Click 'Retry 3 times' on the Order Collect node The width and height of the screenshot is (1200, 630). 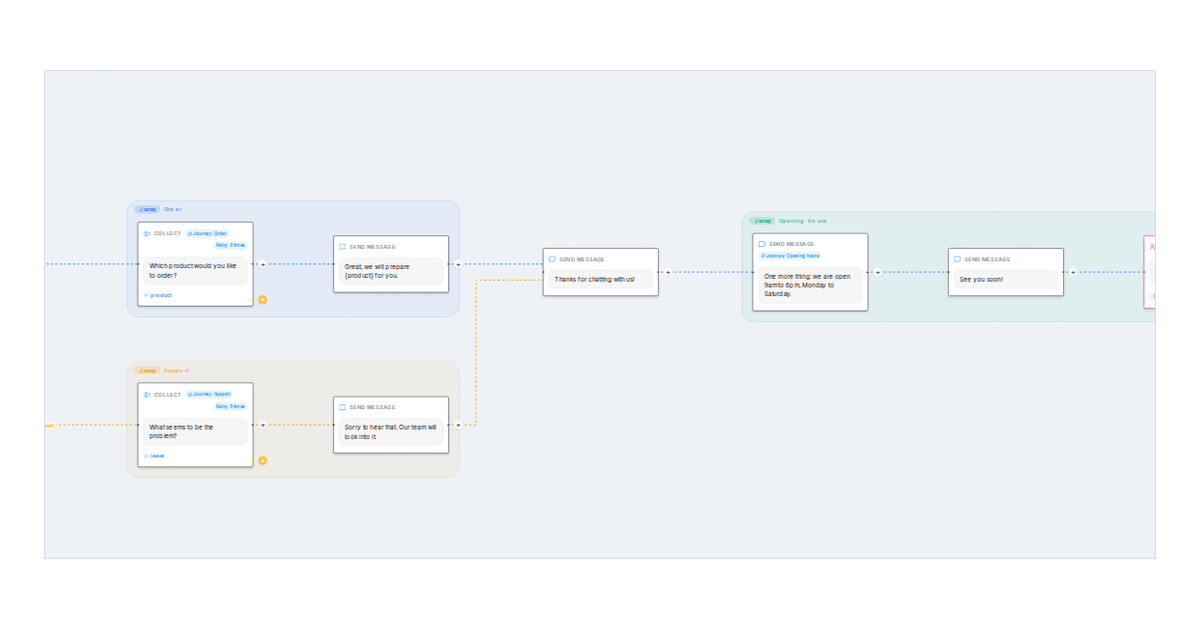click(230, 245)
